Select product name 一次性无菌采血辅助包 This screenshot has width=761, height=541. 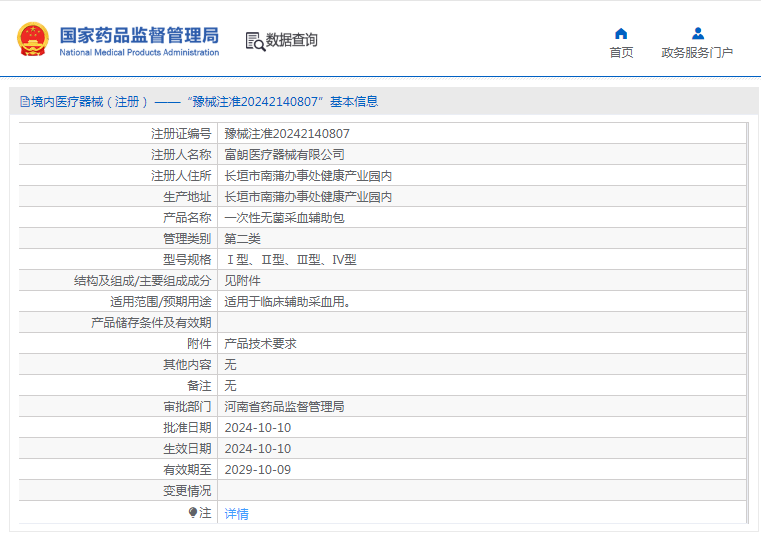click(x=284, y=217)
